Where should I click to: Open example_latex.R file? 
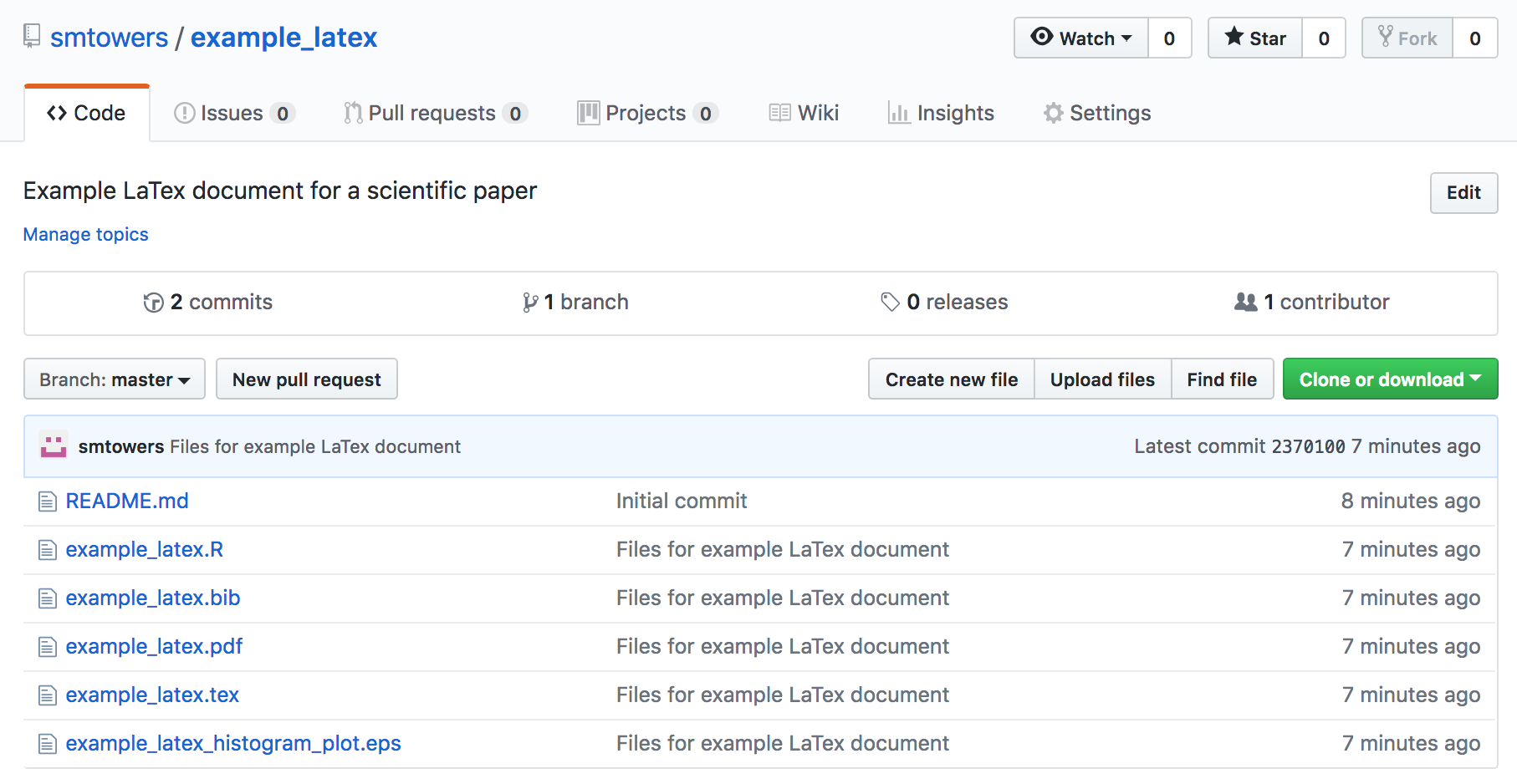pyautogui.click(x=145, y=550)
